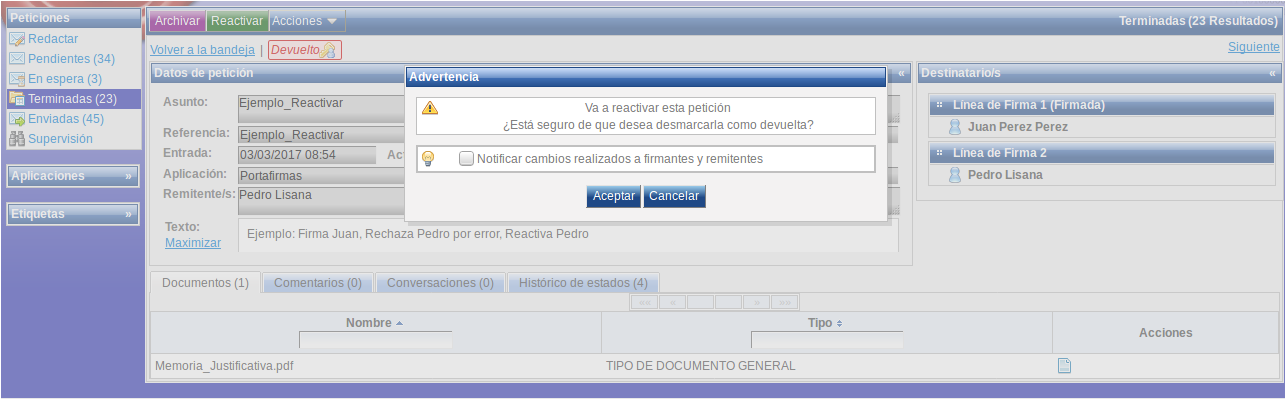Click the Tipo filter input field

pos(827,340)
